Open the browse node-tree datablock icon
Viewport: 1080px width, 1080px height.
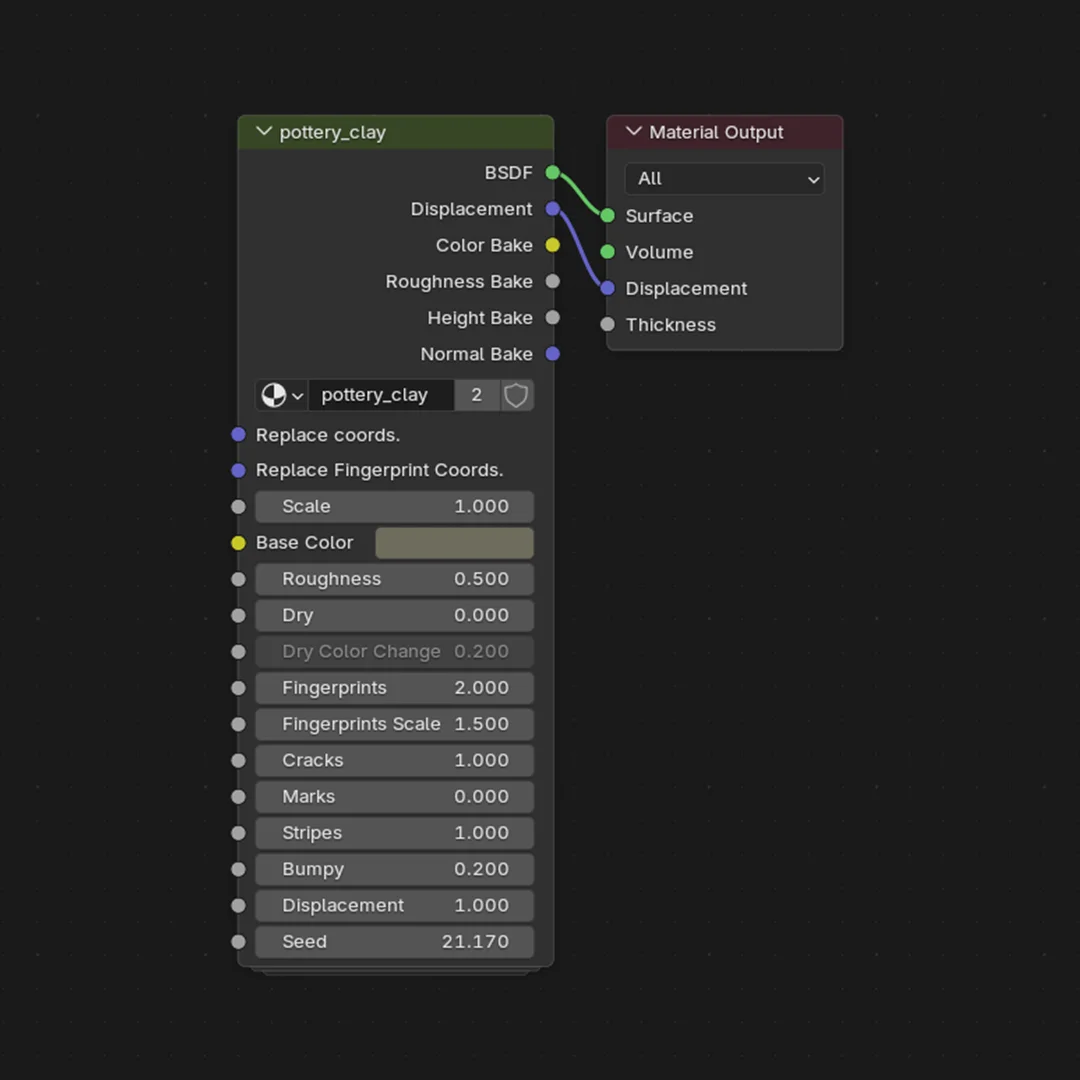click(x=273, y=395)
